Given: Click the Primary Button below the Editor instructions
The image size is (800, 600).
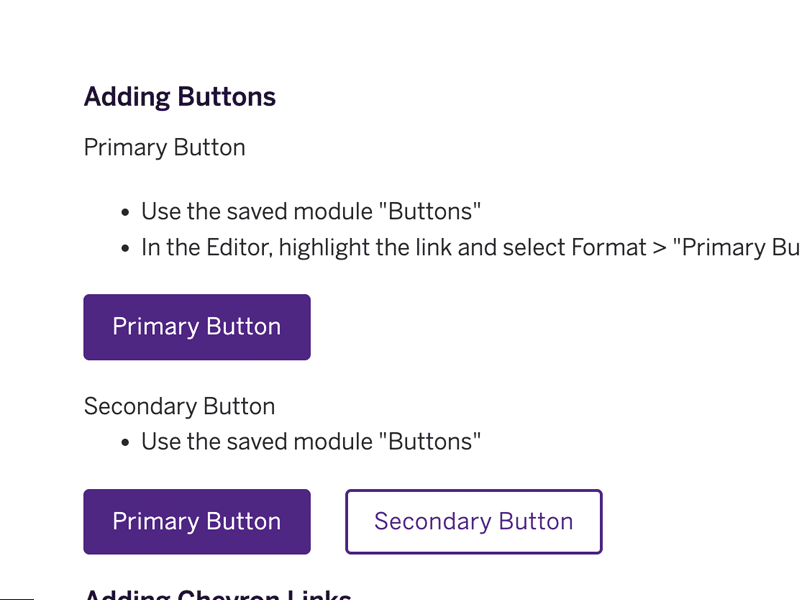Looking at the screenshot, I should [x=197, y=327].
